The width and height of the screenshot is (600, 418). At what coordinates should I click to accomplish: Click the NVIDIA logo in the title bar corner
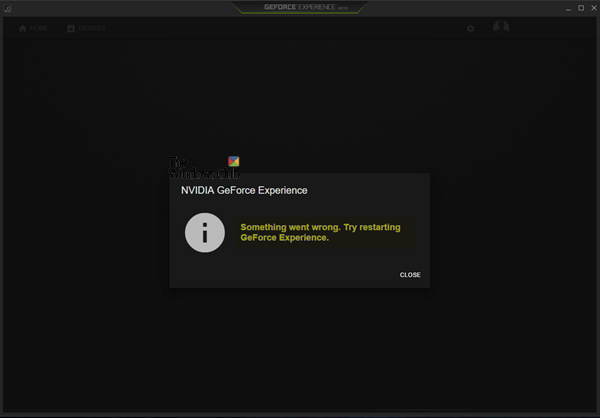[x=7, y=8]
